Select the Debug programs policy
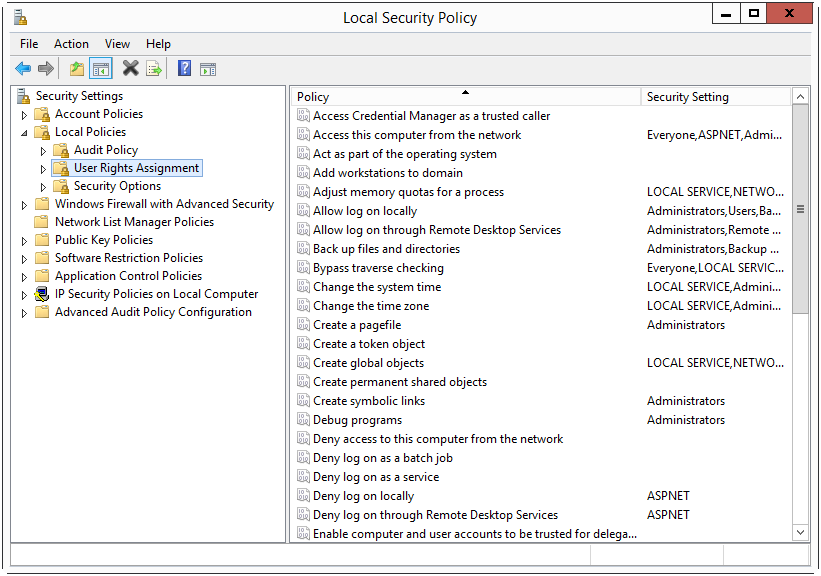 pos(357,420)
